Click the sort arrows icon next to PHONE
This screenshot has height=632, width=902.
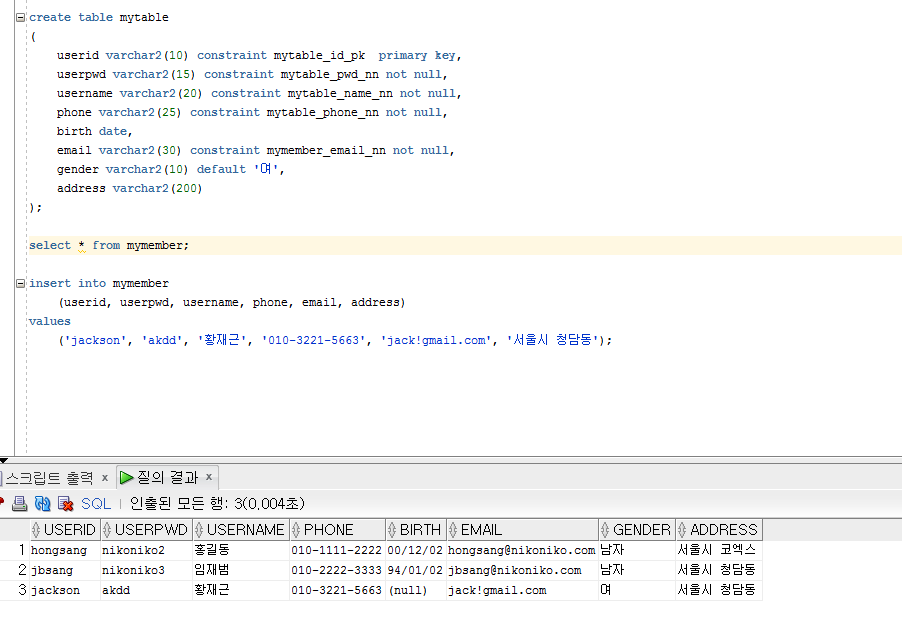point(296,530)
